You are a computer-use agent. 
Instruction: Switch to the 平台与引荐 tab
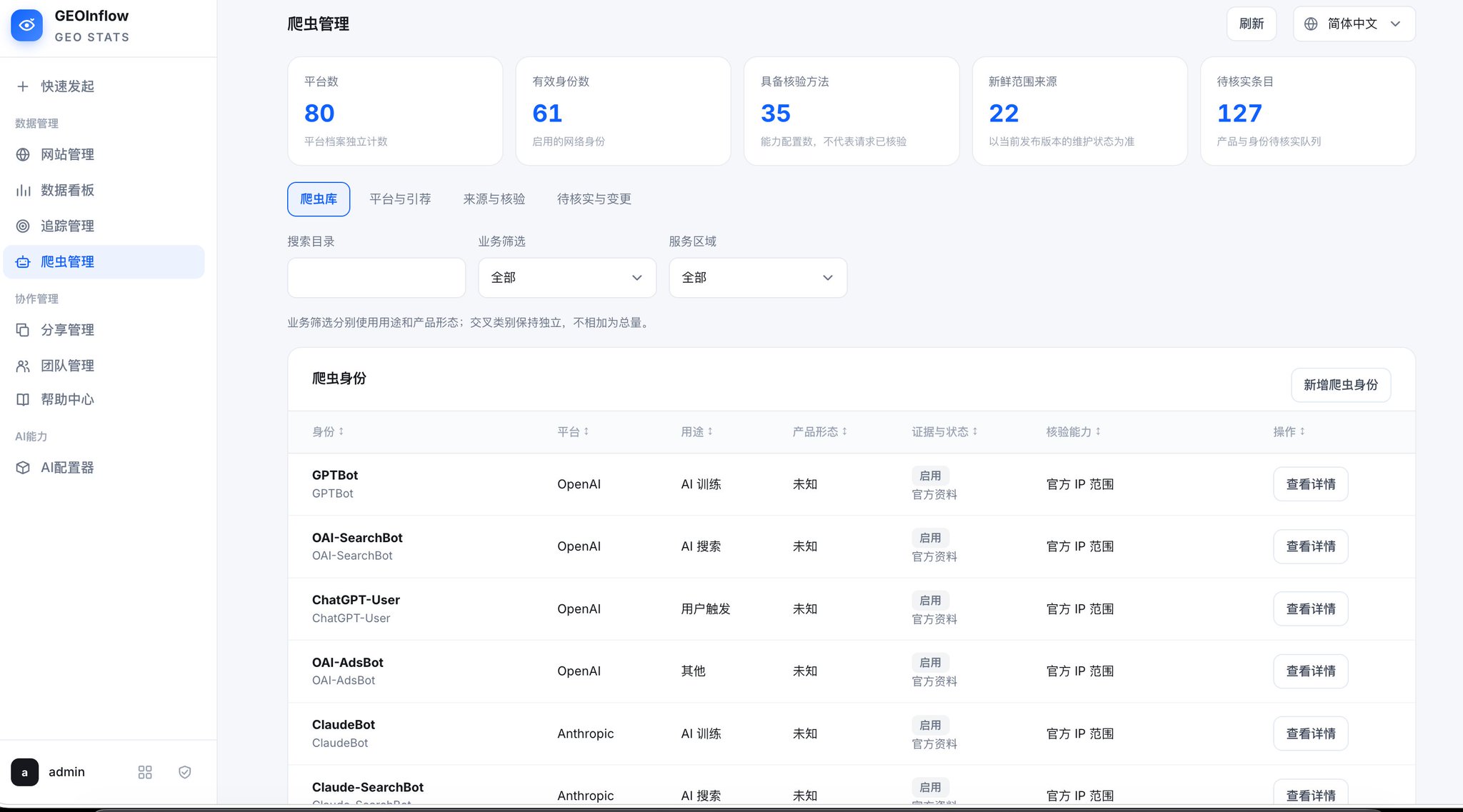[x=400, y=199]
